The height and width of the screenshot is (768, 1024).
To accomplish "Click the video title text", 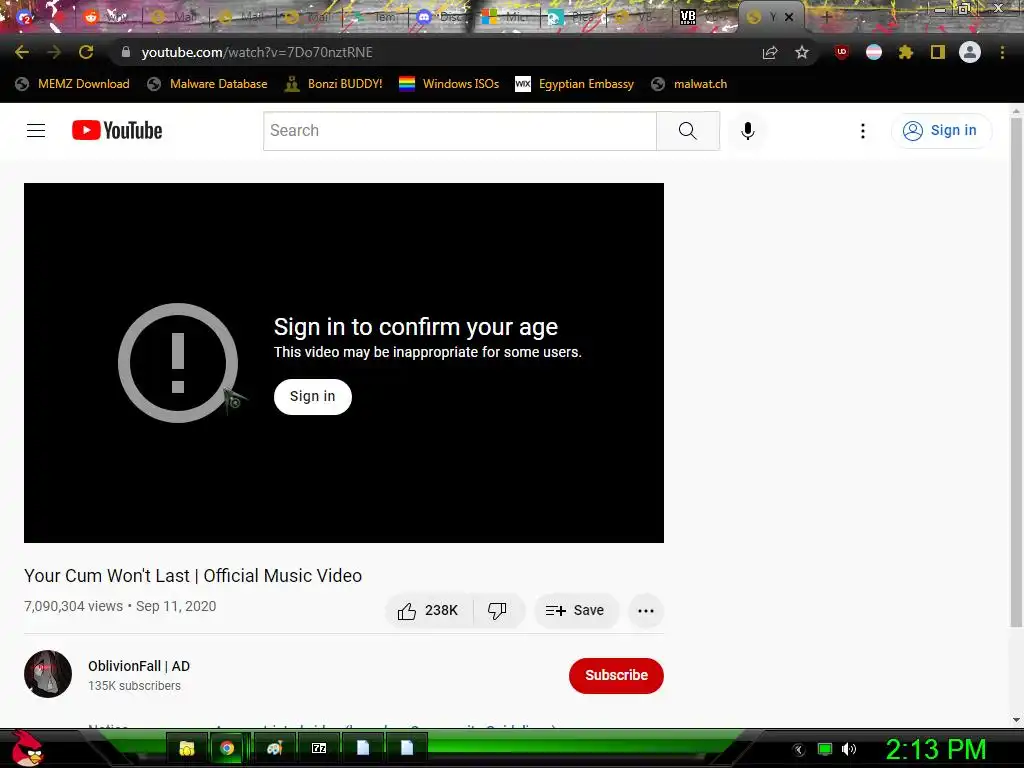I will (193, 575).
